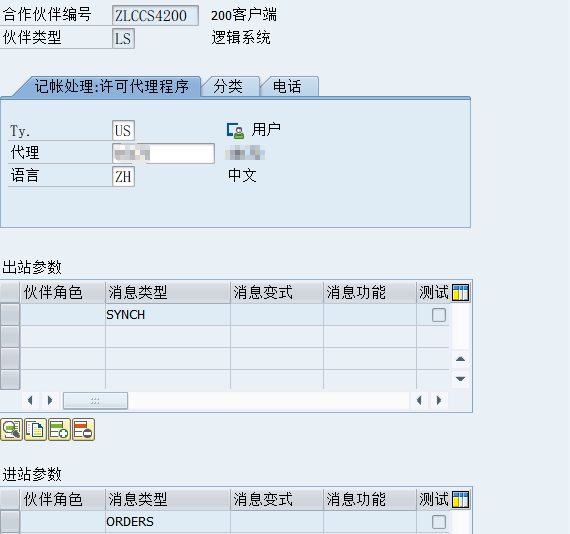Click the 消息功能 column header in inbound table
Screen dimensions: 570x534
pos(370,499)
